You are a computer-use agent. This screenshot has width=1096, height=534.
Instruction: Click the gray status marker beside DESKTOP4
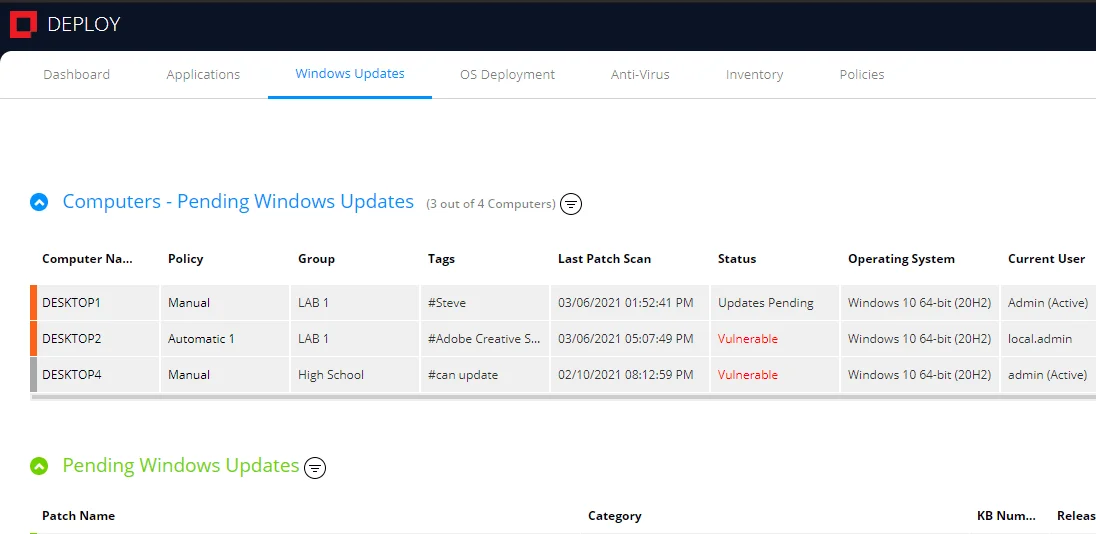[34, 375]
